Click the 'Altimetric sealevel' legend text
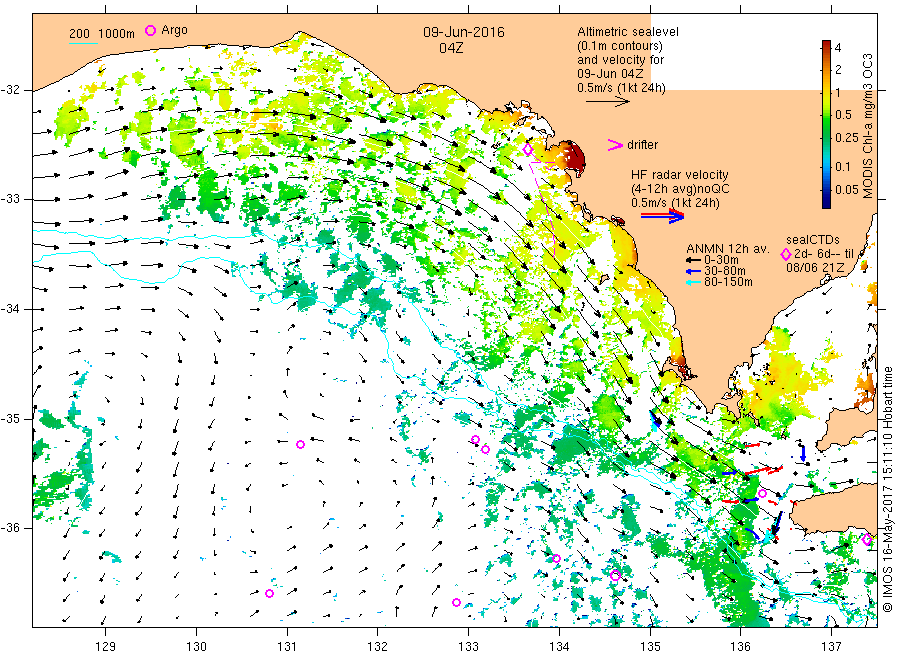900x660 pixels. [x=628, y=32]
